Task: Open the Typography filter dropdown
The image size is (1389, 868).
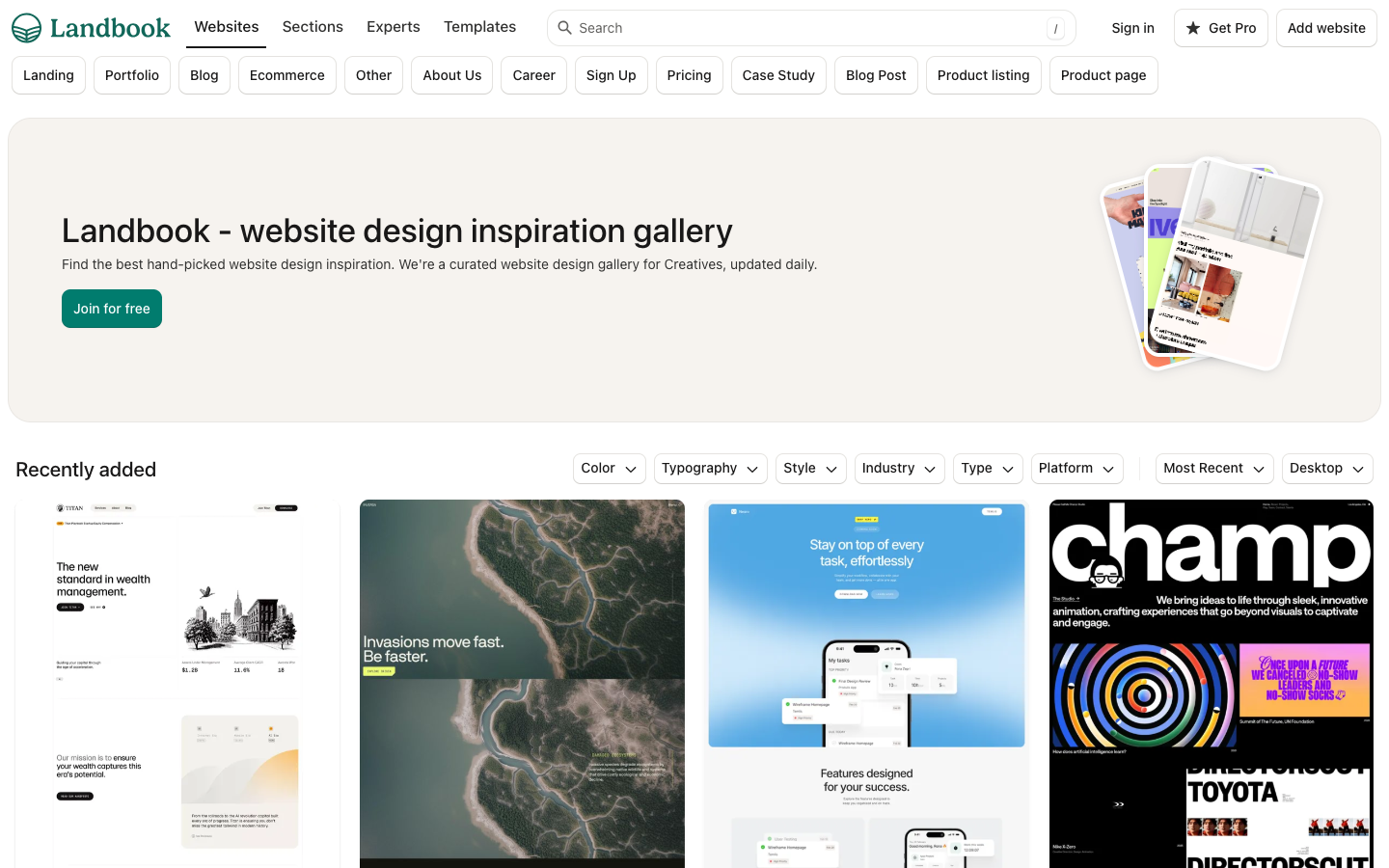Action: 711,469
